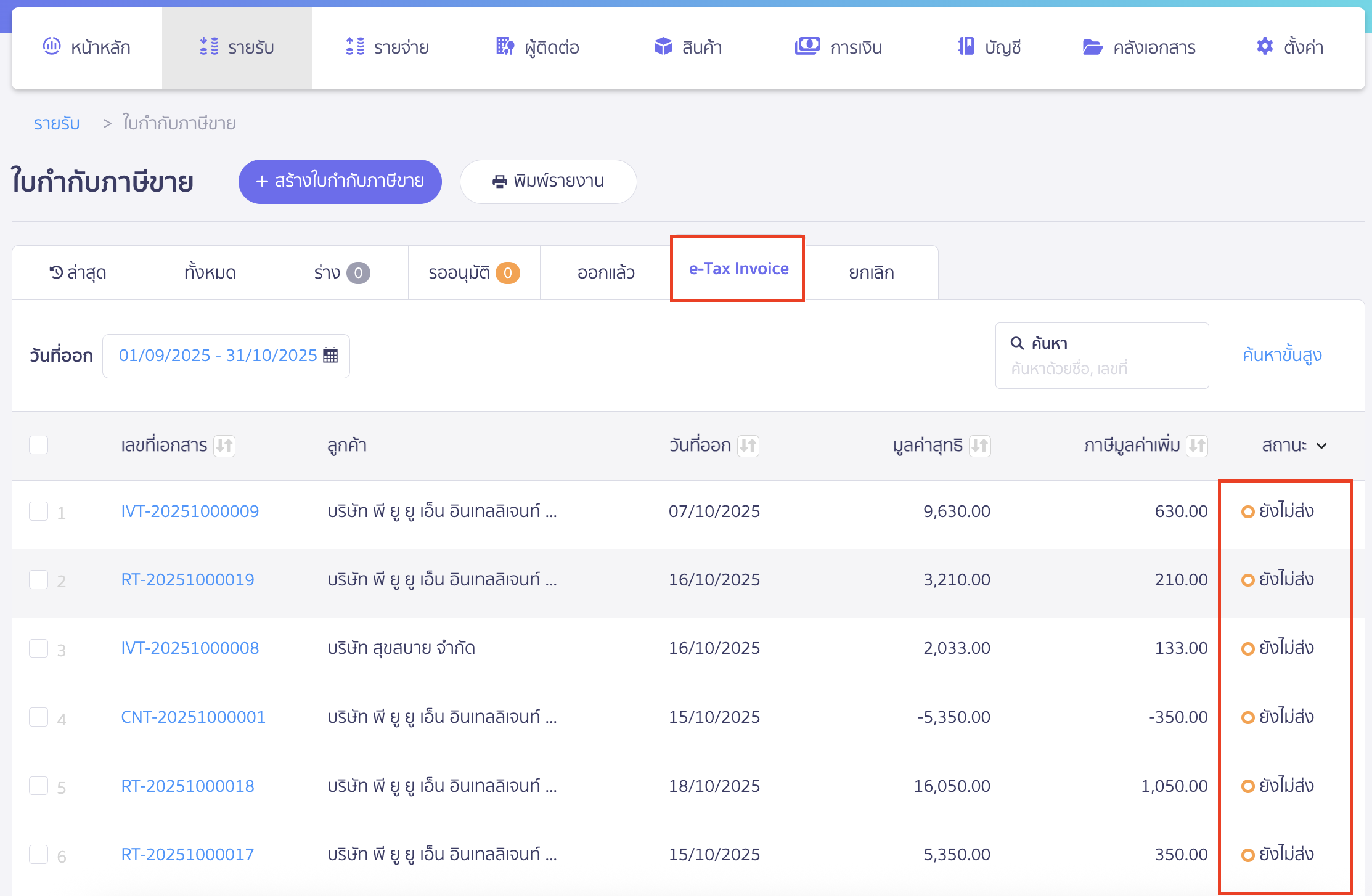Open the การเงิน finance icon
Viewport: 1372px width, 896px height.
click(808, 46)
